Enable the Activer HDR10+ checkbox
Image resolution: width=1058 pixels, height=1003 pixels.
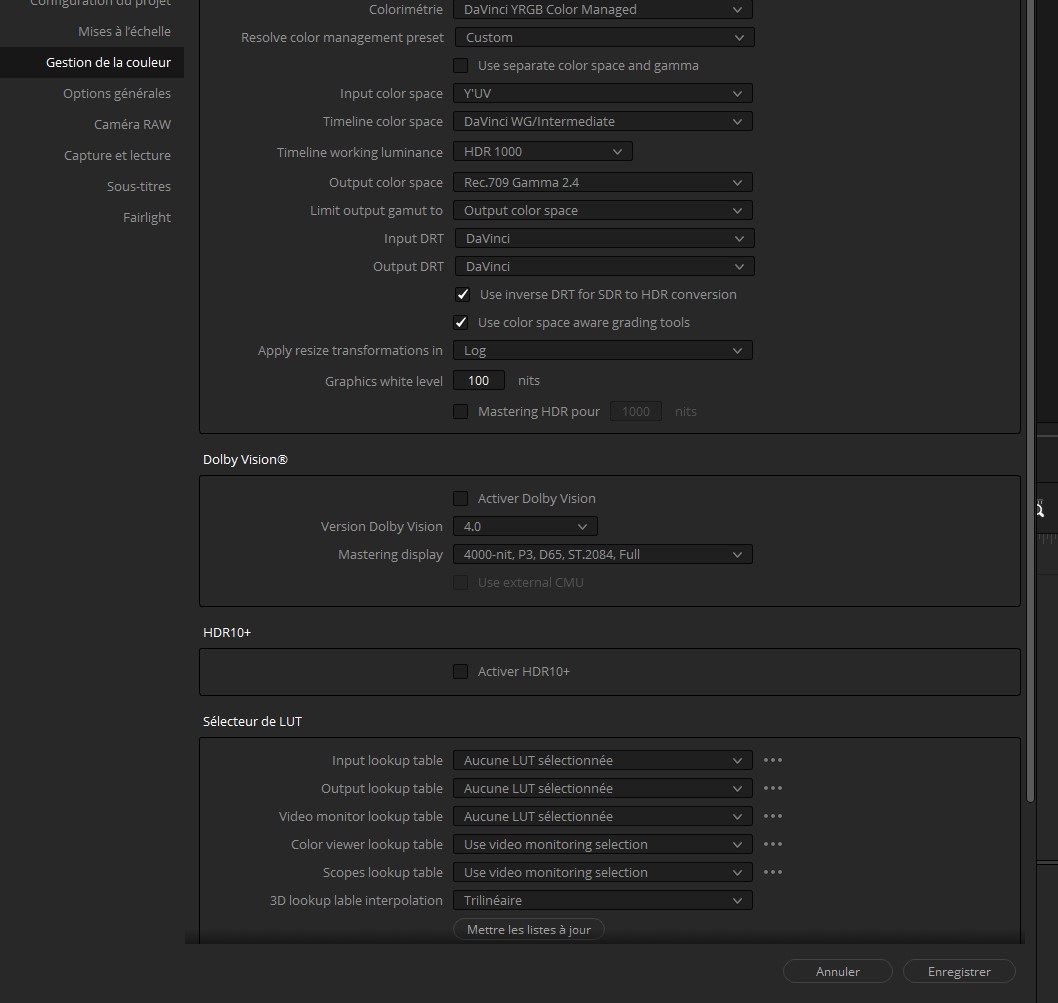pos(461,671)
